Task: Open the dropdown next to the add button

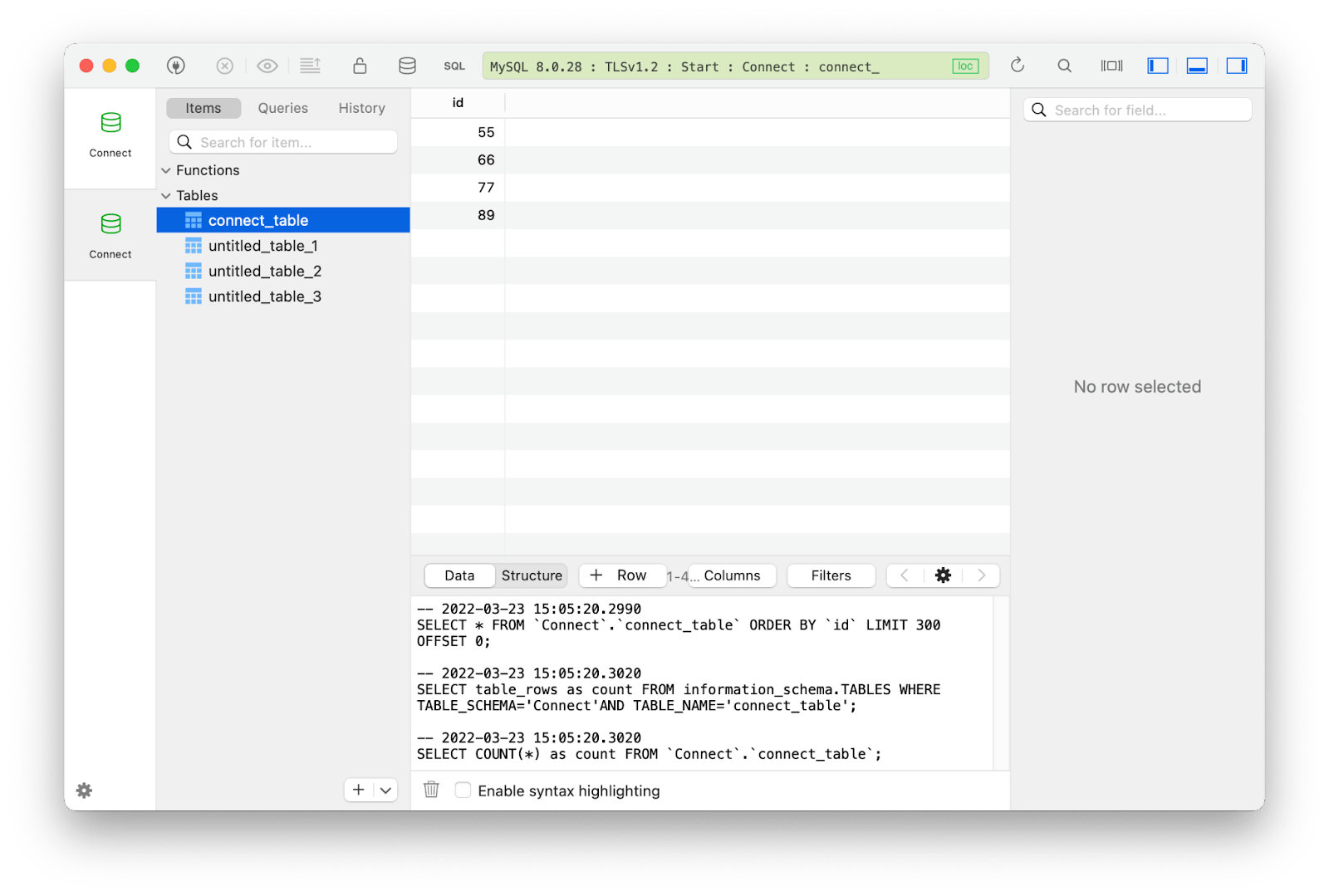Action: tap(385, 790)
